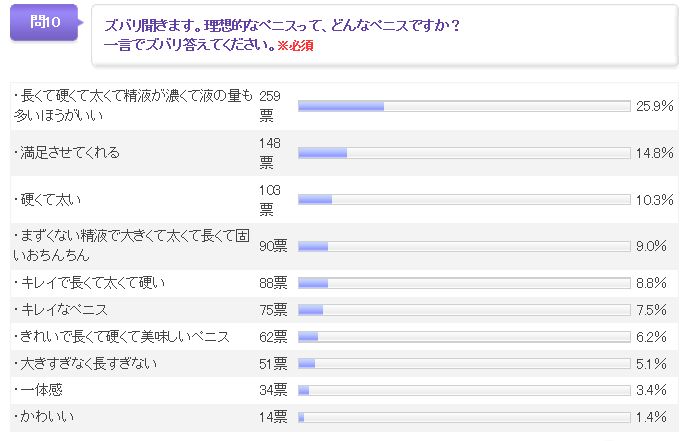Image resolution: width=690 pixels, height=441 pixels.
Task: Click the 9.0% result progress bar
Action: click(x=464, y=246)
